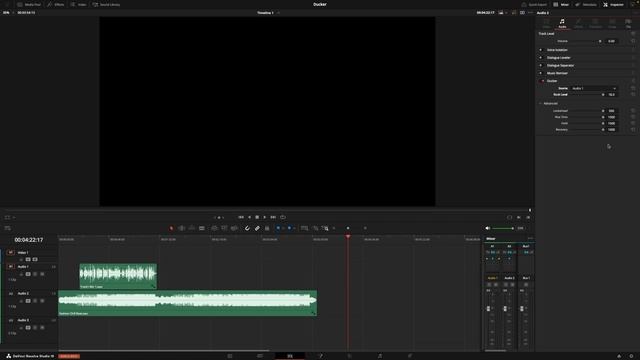Toggle Position Lock in timeline toolbar
The width and height of the screenshot is (640, 360).
(x=267, y=228)
